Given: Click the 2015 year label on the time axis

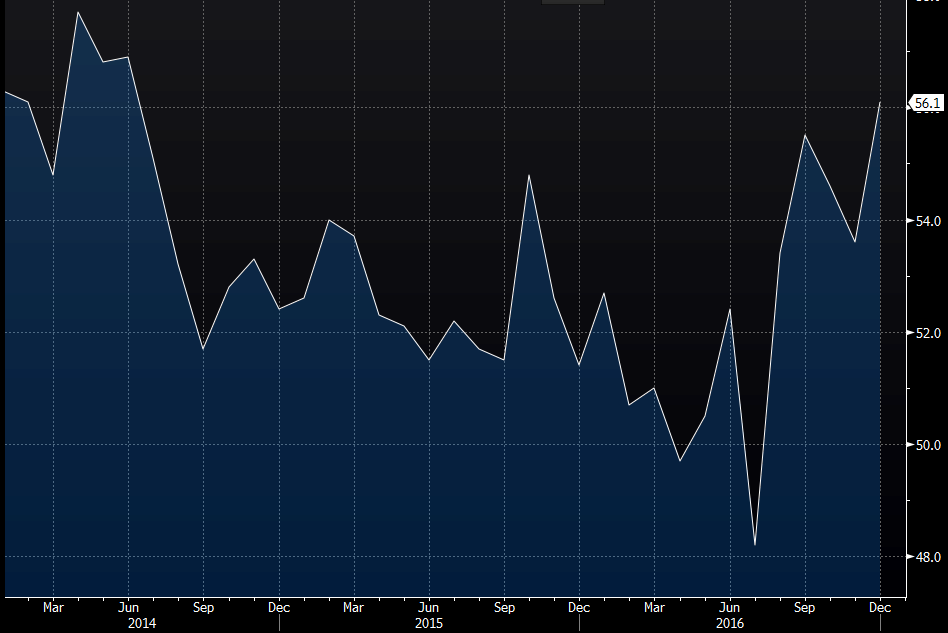Looking at the screenshot, I should tap(429, 623).
